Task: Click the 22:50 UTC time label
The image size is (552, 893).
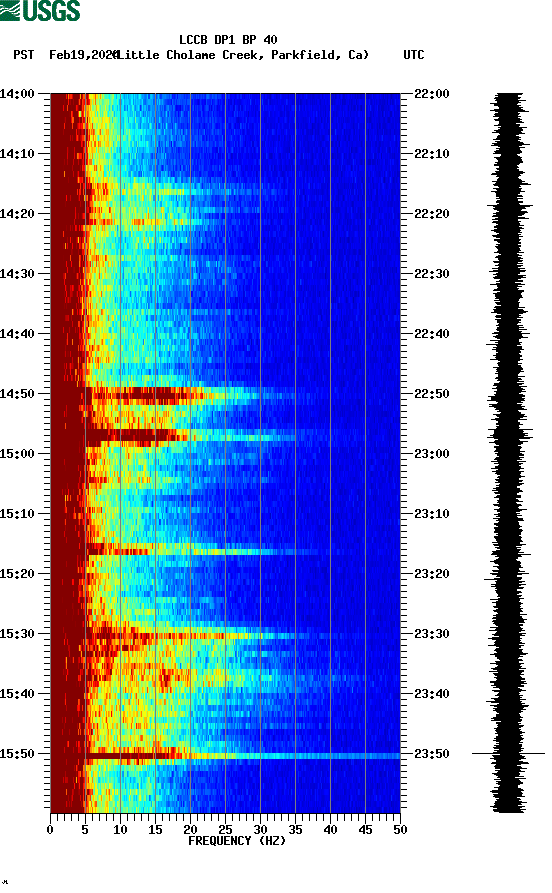Action: tap(432, 394)
